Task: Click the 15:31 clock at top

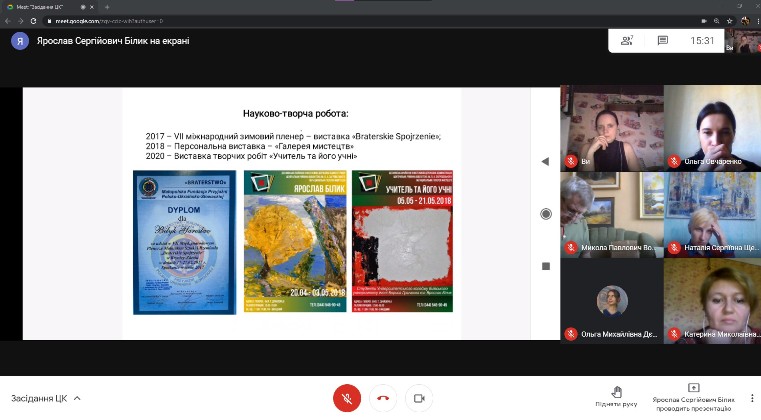Action: click(x=702, y=41)
